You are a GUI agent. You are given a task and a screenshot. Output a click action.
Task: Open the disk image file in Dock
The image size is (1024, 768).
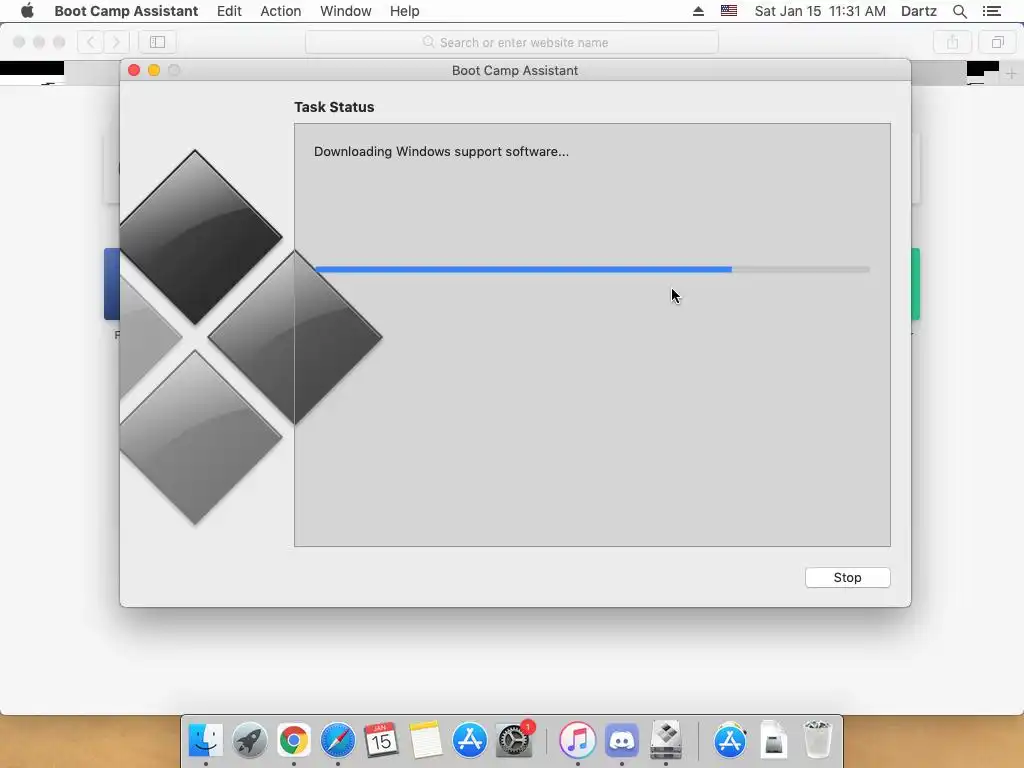[773, 740]
